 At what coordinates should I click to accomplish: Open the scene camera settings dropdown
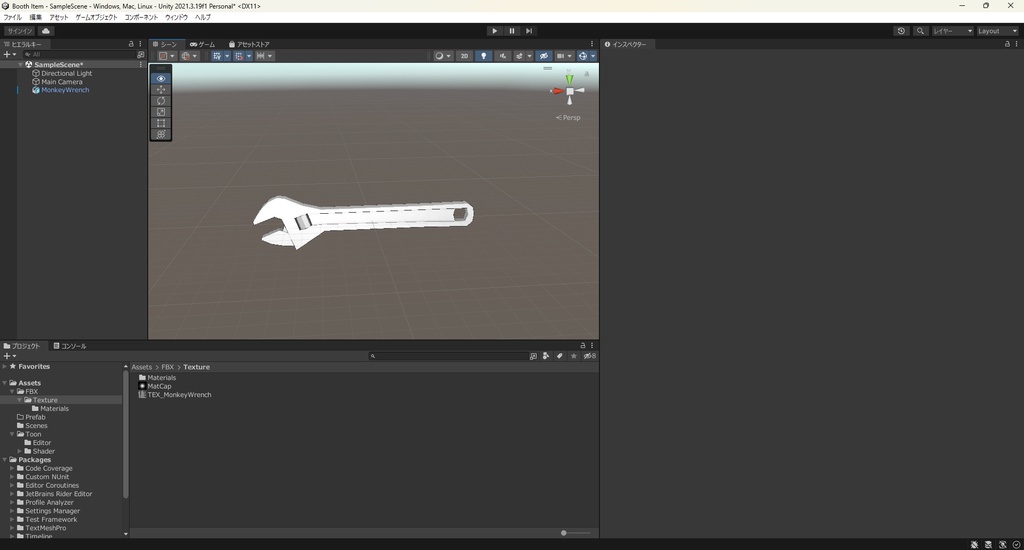coord(564,56)
